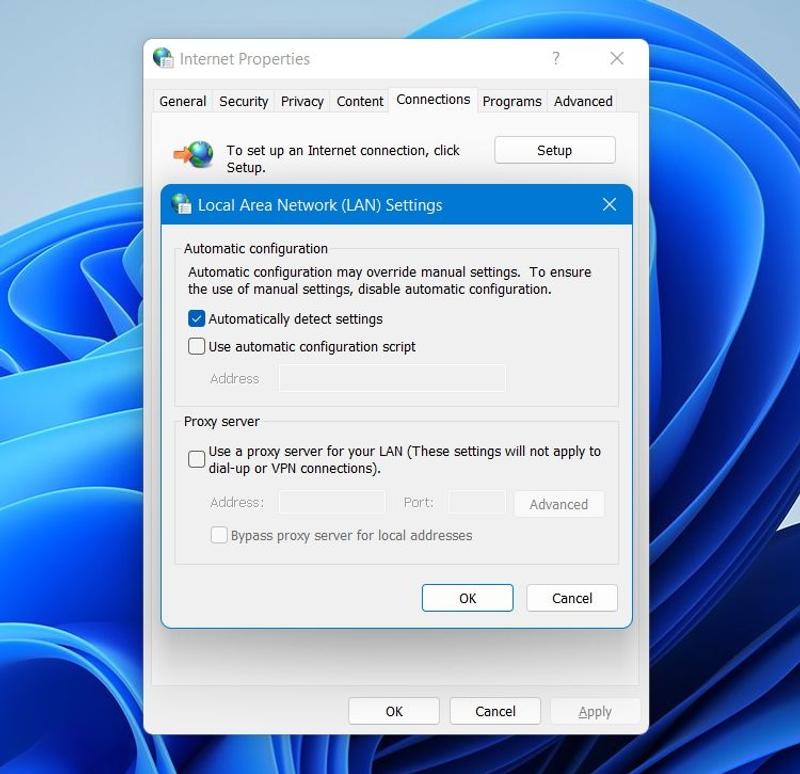Viewport: 800px width, 774px height.
Task: Go to the Content tab
Action: pos(360,101)
